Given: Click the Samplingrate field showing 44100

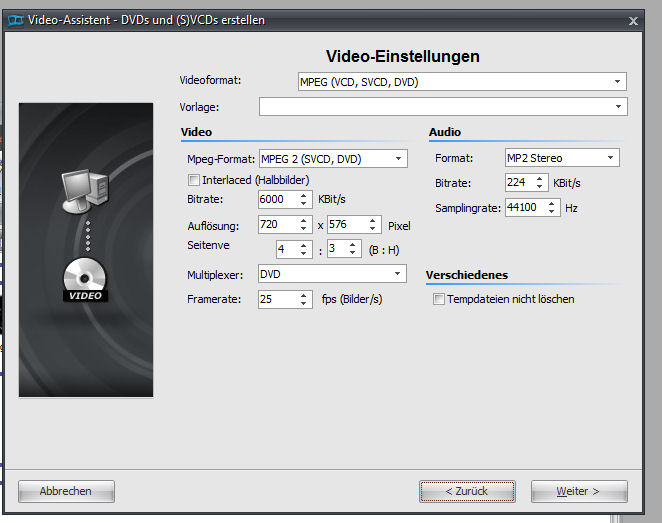Looking at the screenshot, I should [522, 208].
